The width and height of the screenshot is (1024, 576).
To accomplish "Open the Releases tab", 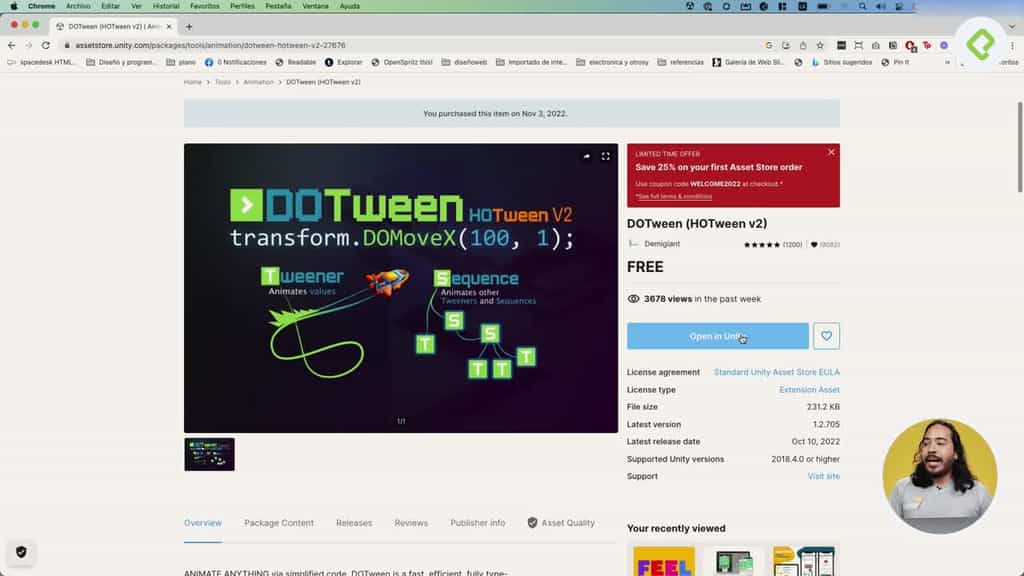I will (x=354, y=523).
